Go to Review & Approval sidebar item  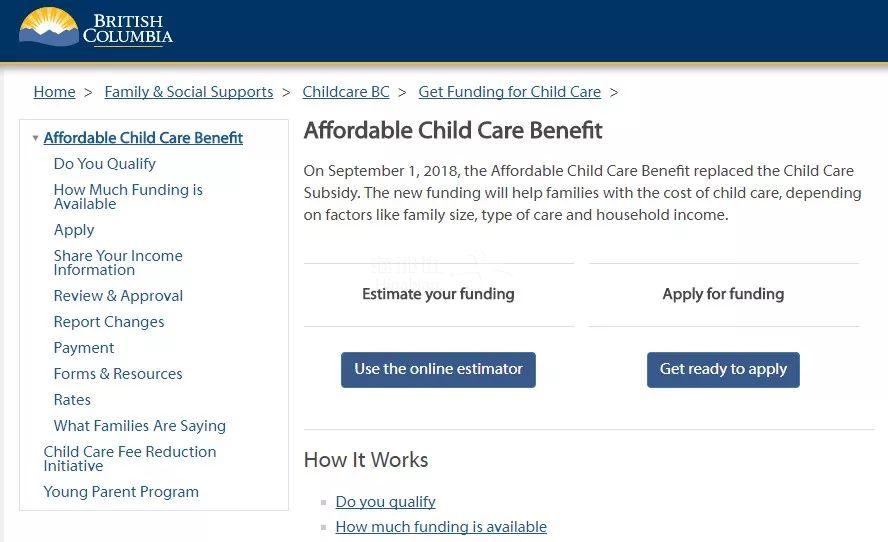point(118,296)
